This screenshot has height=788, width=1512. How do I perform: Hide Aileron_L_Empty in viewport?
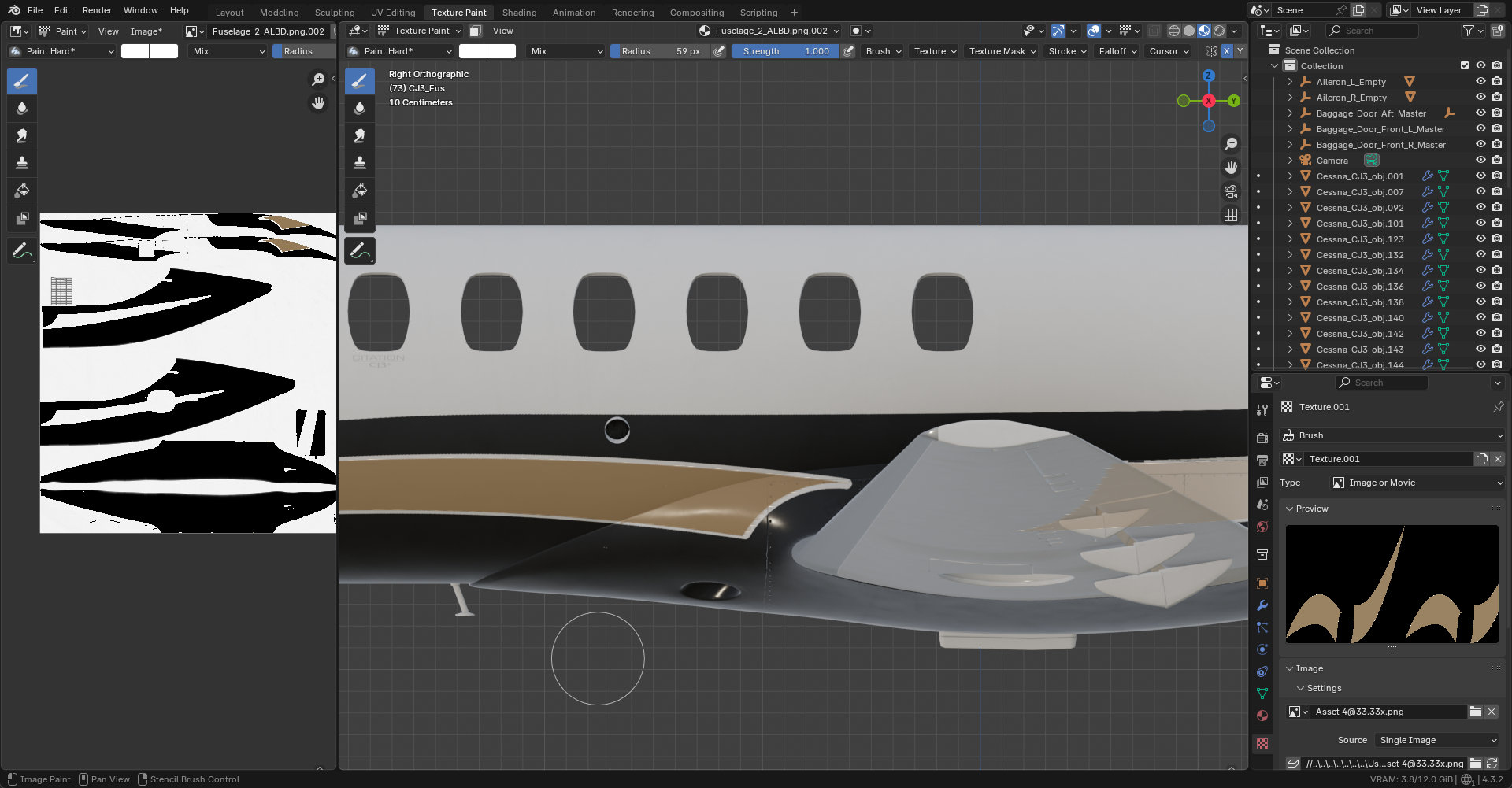coord(1480,81)
